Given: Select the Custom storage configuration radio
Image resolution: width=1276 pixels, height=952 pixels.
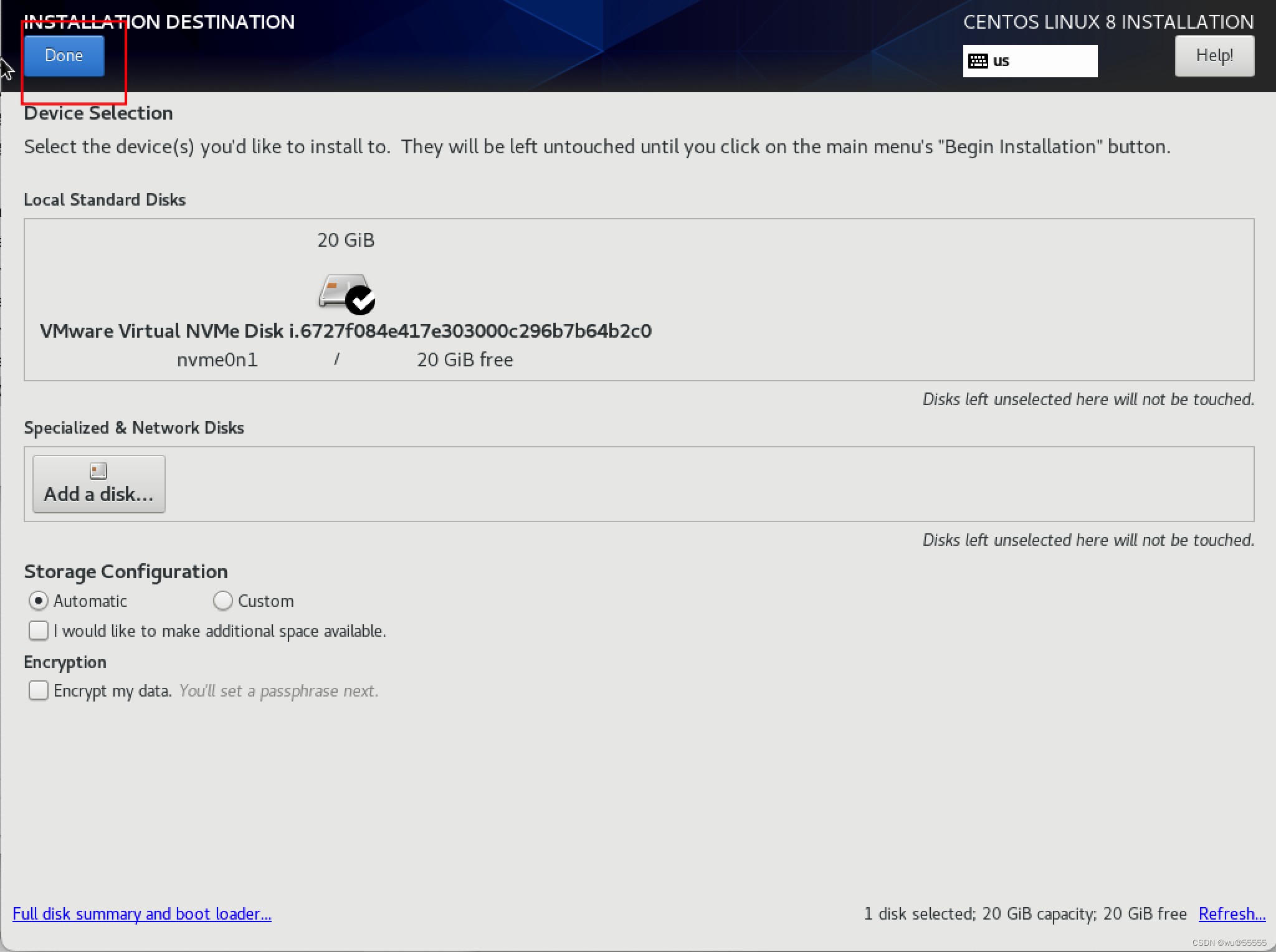Looking at the screenshot, I should (x=222, y=601).
